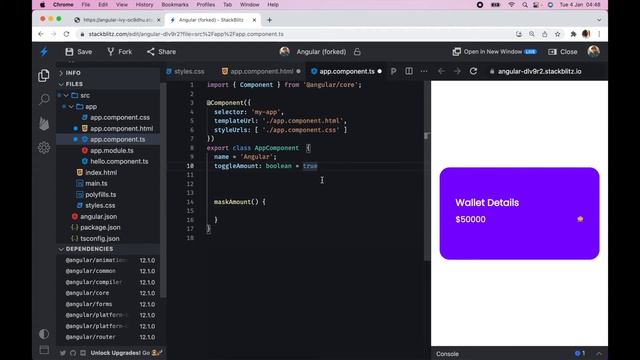Expand console with the chevron

click(x=599, y=353)
